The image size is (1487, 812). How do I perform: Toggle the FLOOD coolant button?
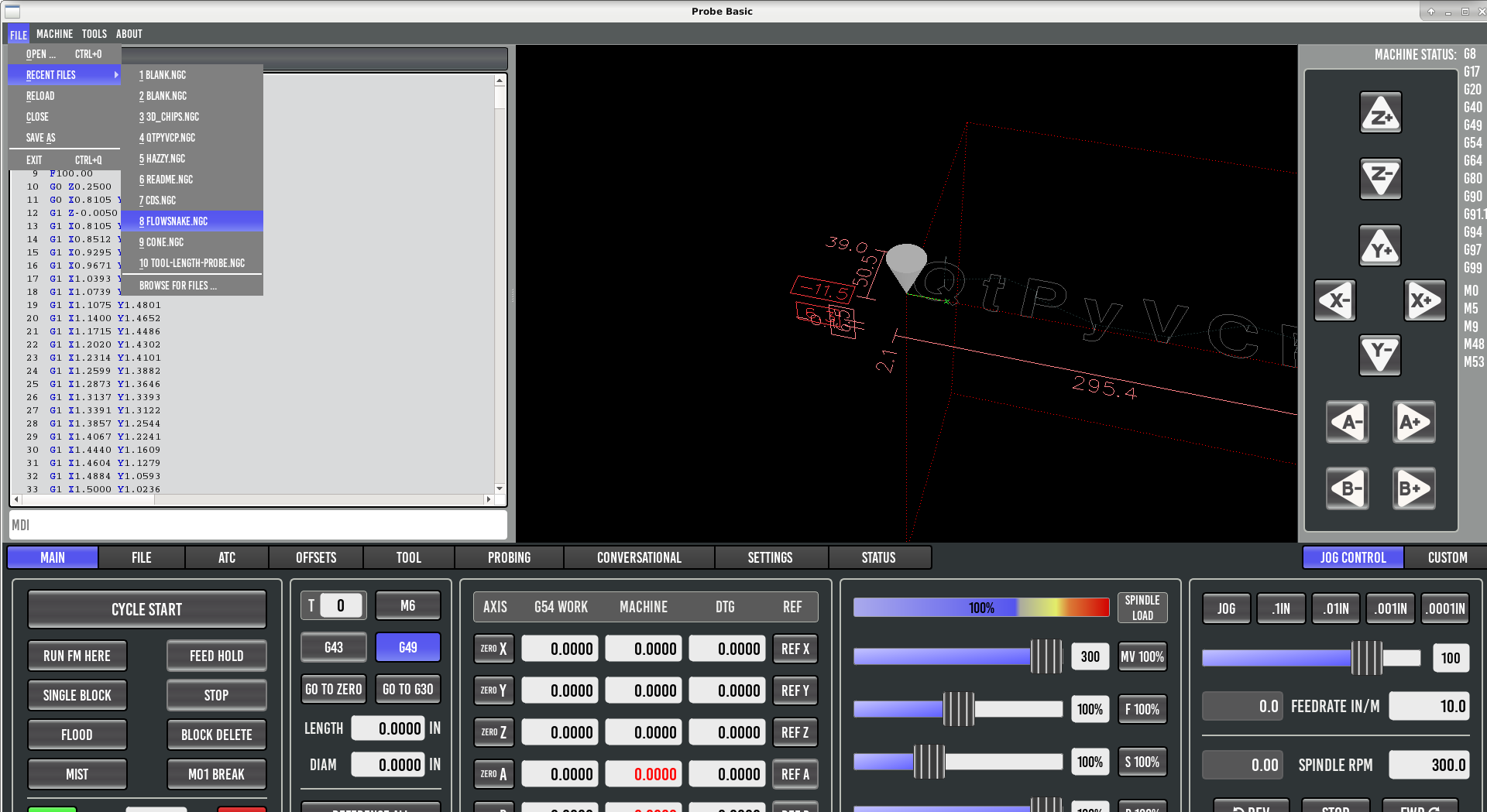pyautogui.click(x=77, y=735)
